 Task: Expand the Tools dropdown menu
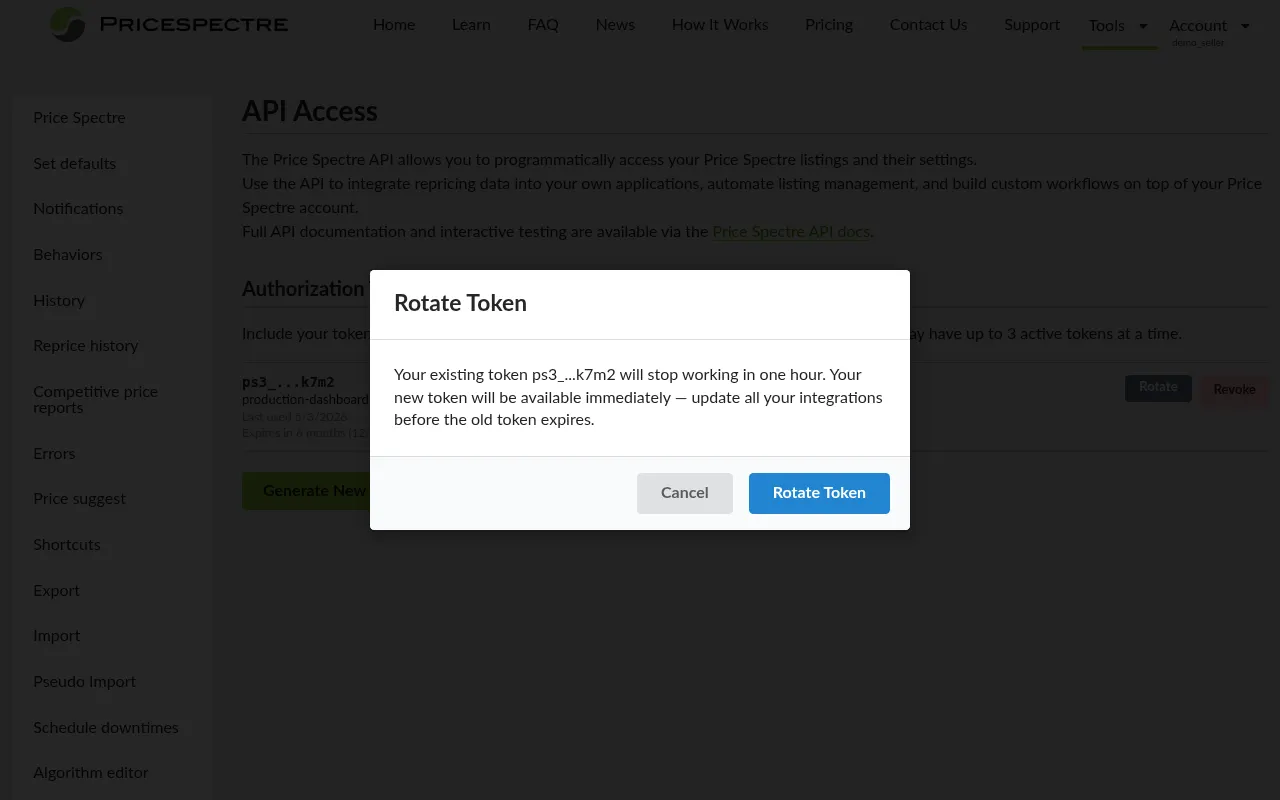pos(1119,26)
